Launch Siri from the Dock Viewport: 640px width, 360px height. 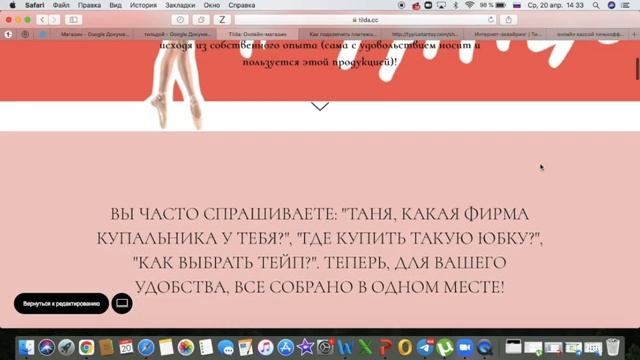pyautogui.click(x=47, y=348)
